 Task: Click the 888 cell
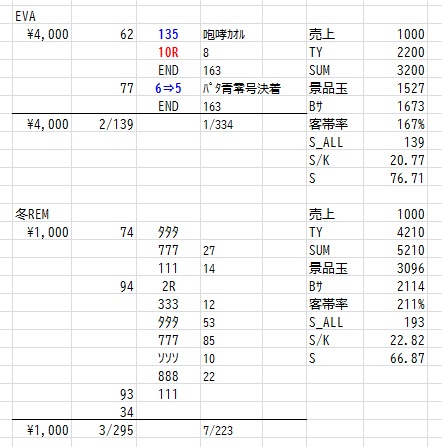(168, 376)
